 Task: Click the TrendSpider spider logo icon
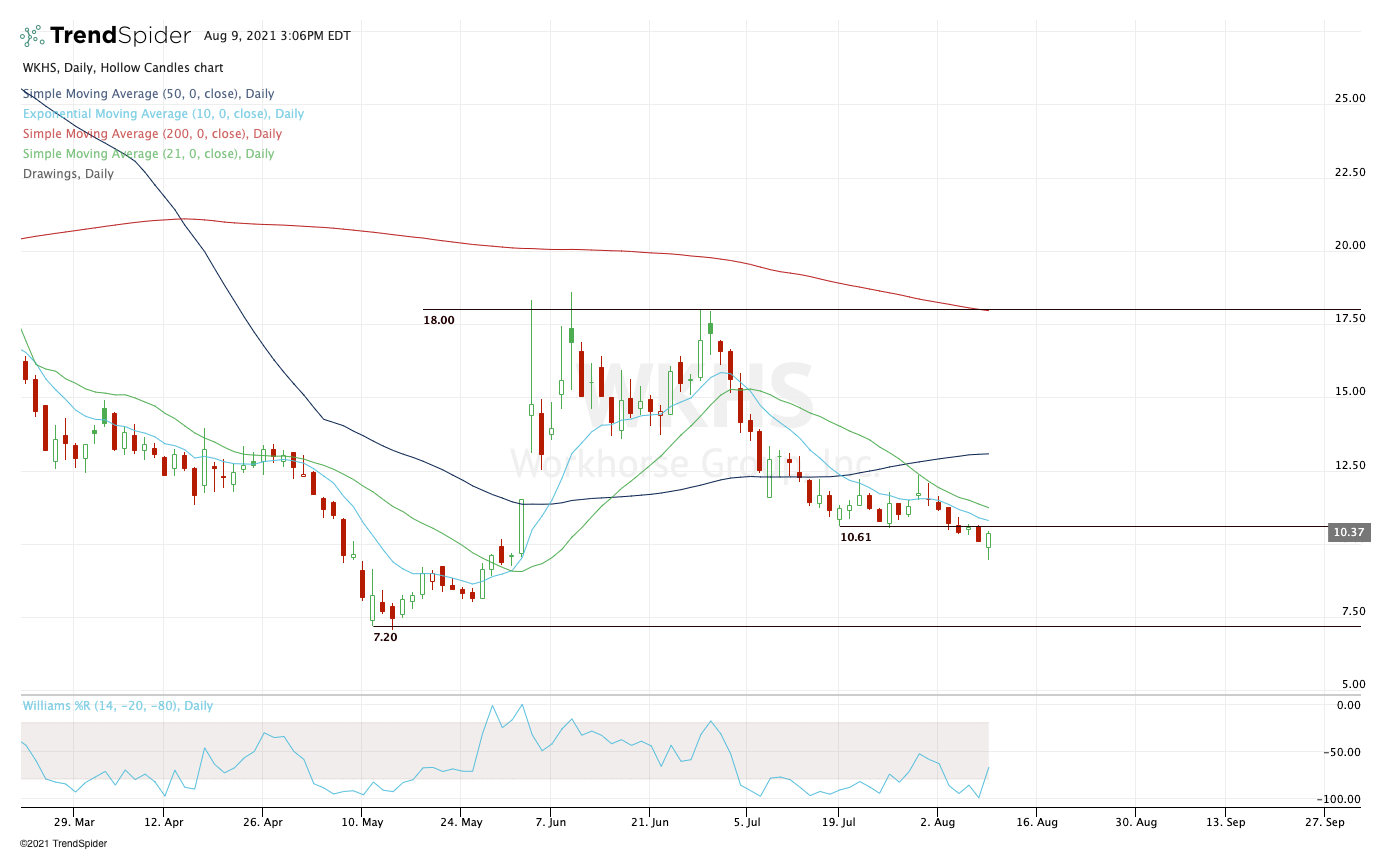click(x=33, y=36)
